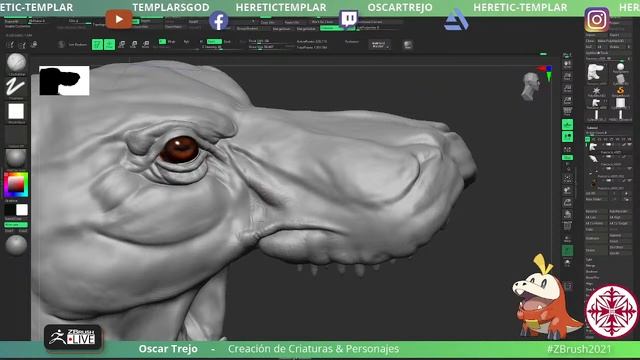
Task: Activate Draw mode next to Edit
Action: [x=109, y=44]
